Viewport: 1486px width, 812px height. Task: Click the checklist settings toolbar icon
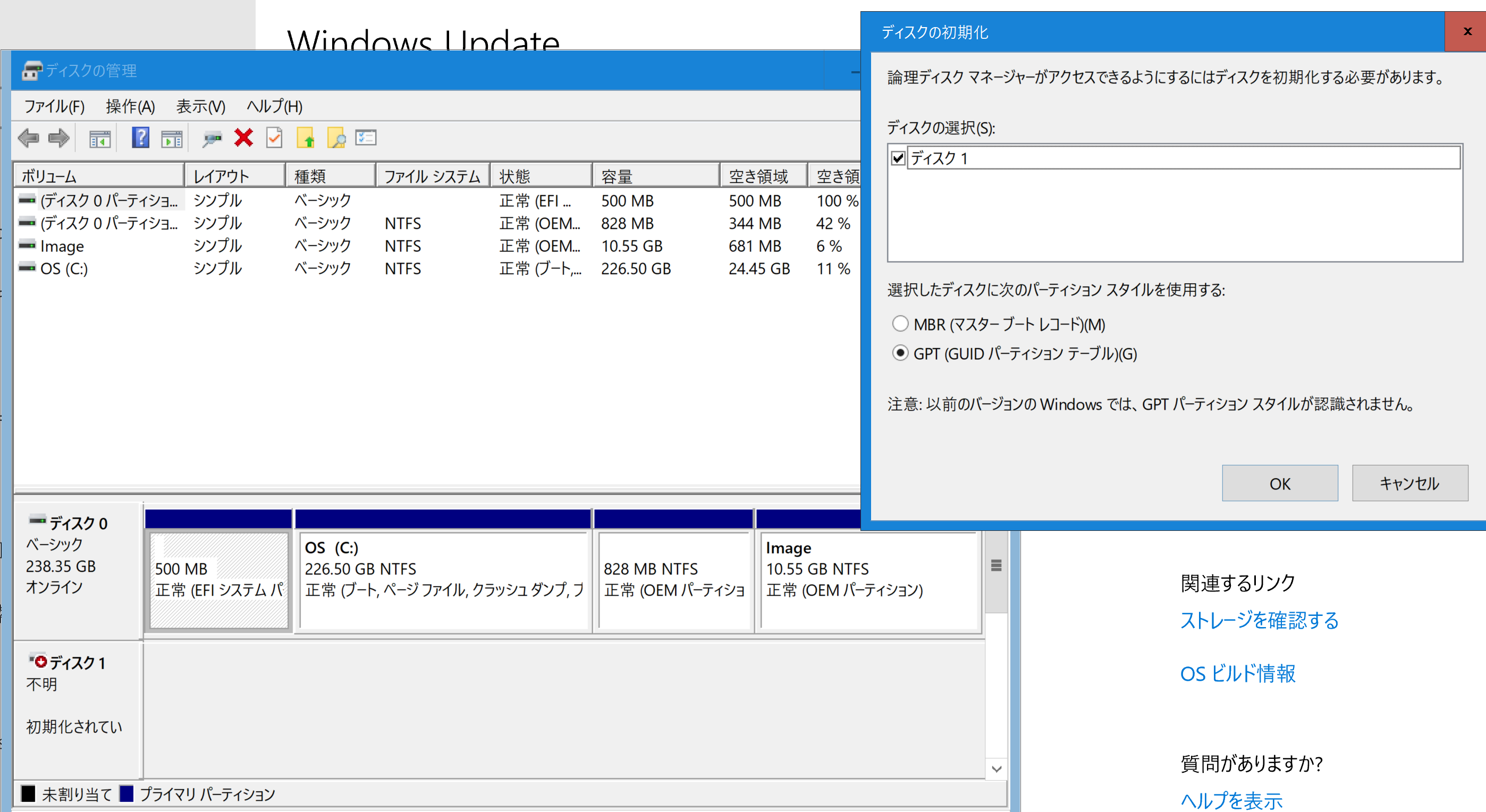[x=366, y=138]
